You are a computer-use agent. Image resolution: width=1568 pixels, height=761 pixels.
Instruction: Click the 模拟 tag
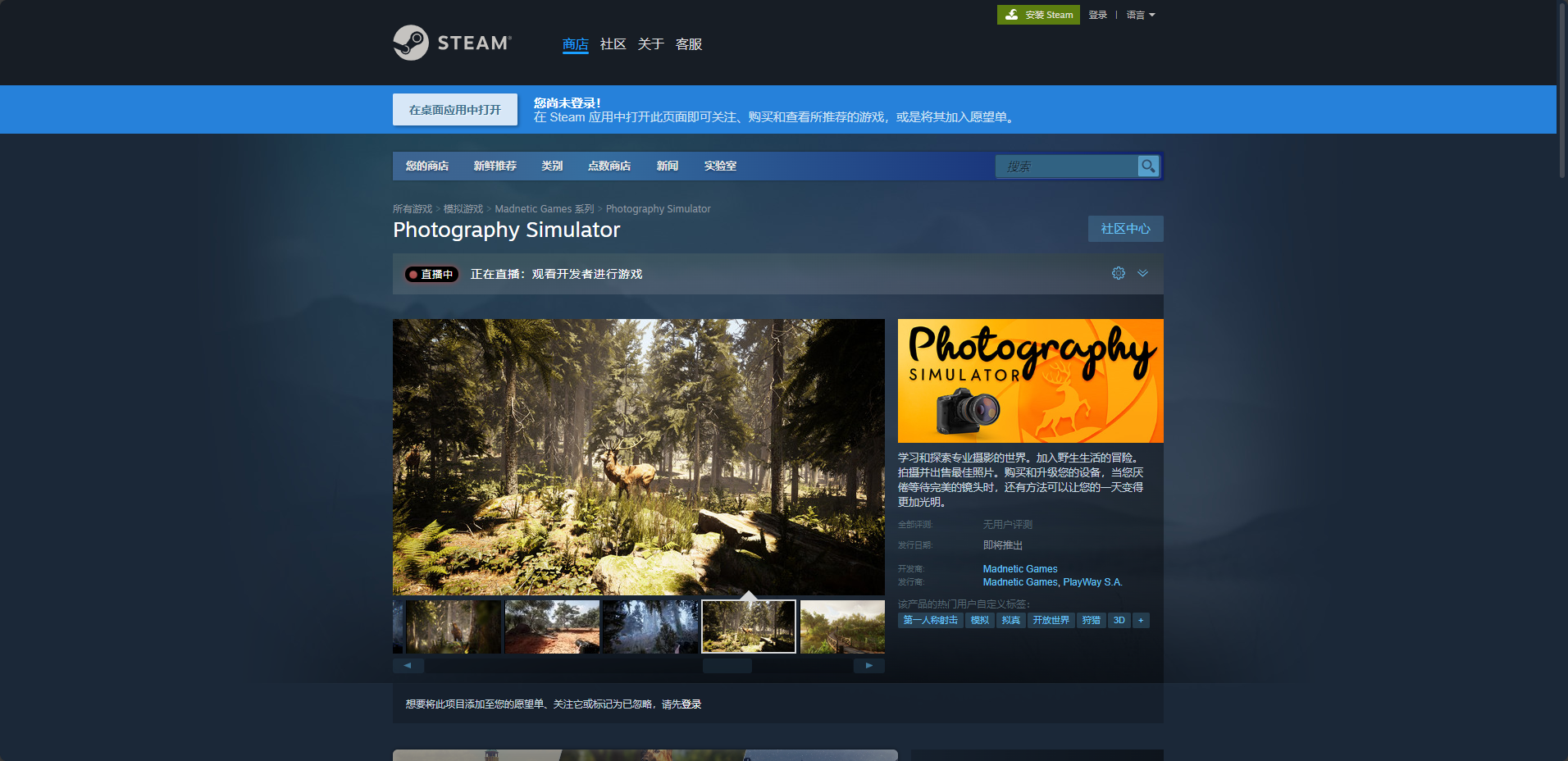tap(980, 620)
